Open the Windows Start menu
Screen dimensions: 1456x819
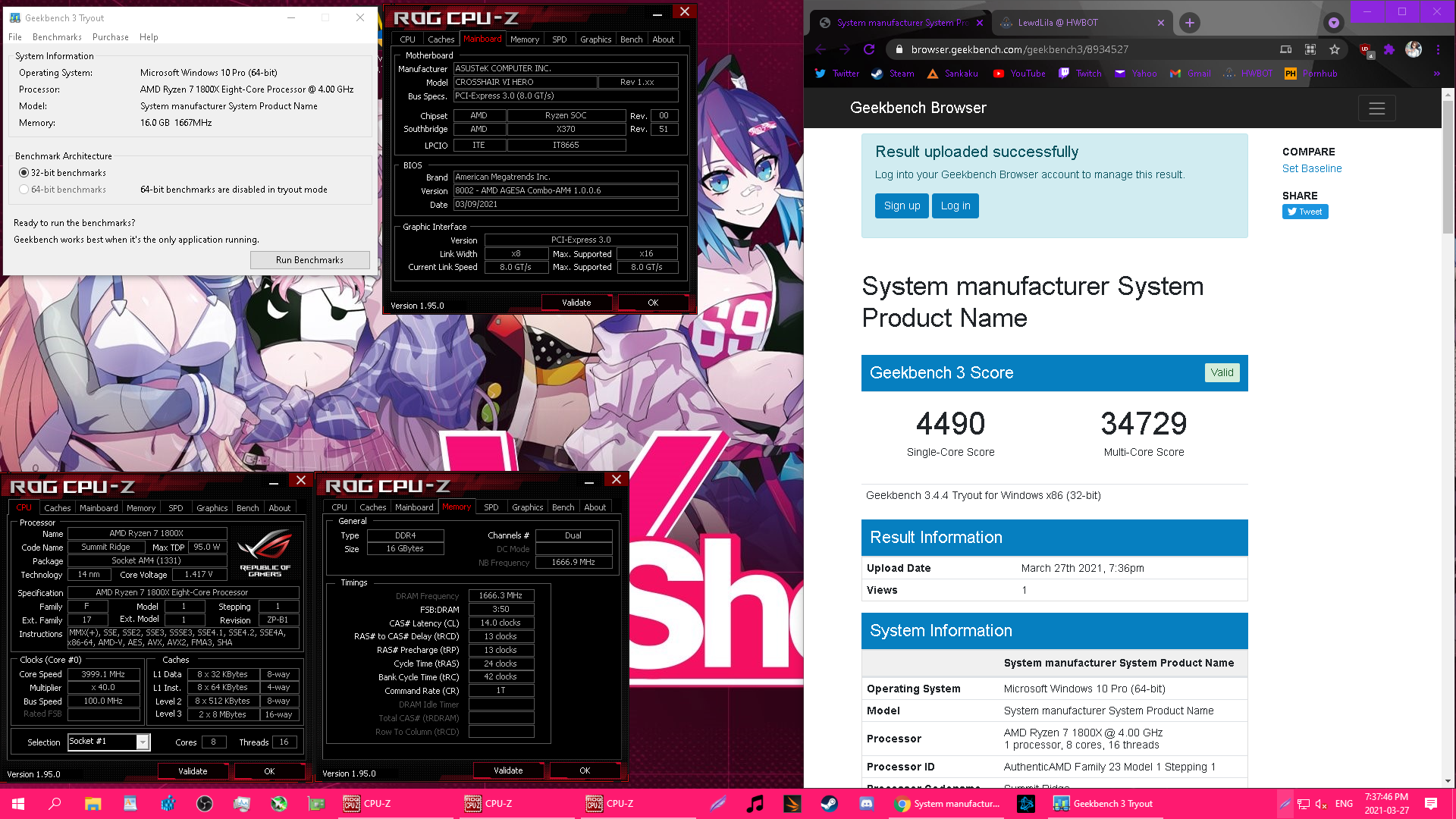click(18, 804)
